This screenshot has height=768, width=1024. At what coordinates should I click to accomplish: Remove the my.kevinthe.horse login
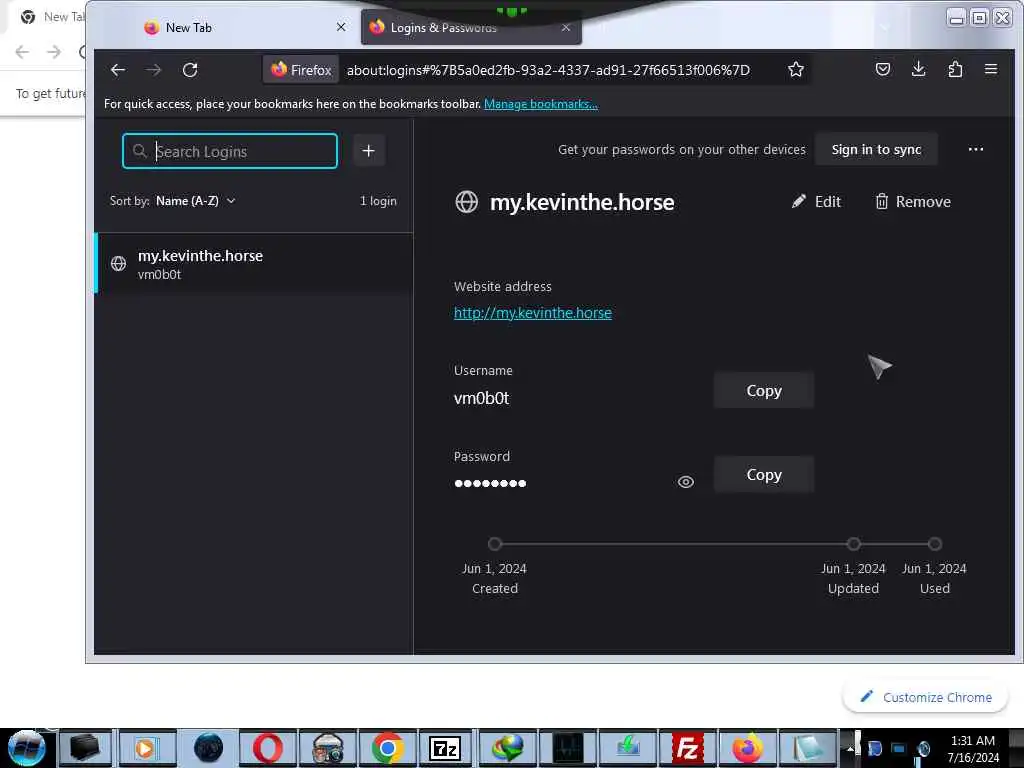(x=912, y=202)
